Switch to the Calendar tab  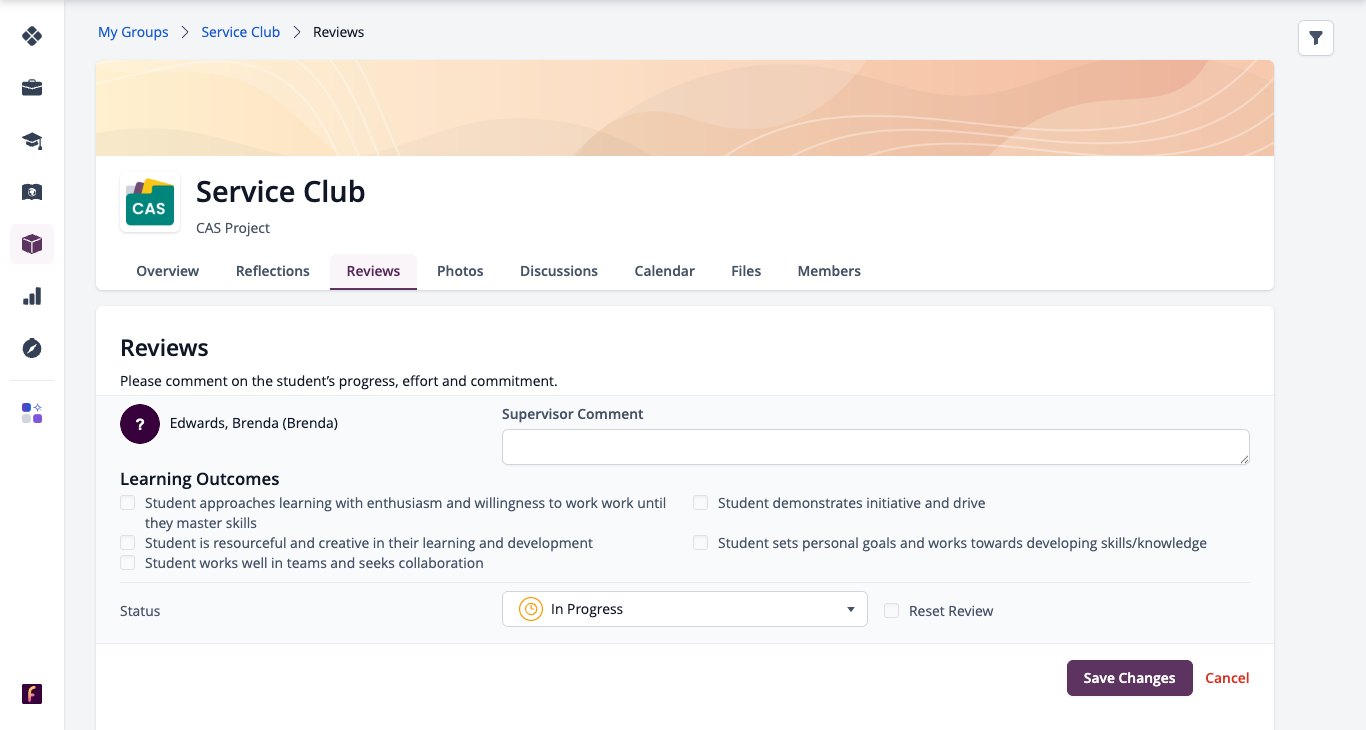click(665, 271)
